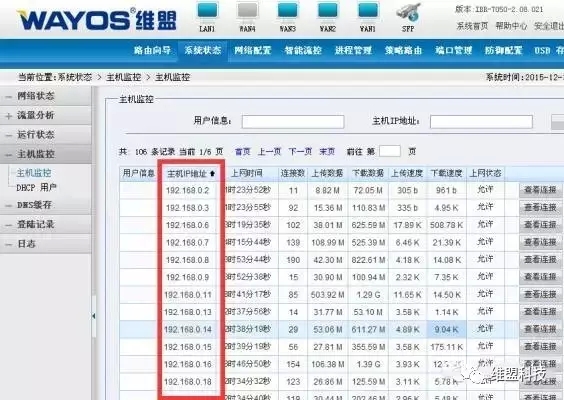Click the SFP module icon
This screenshot has width=564, height=400.
408,12
